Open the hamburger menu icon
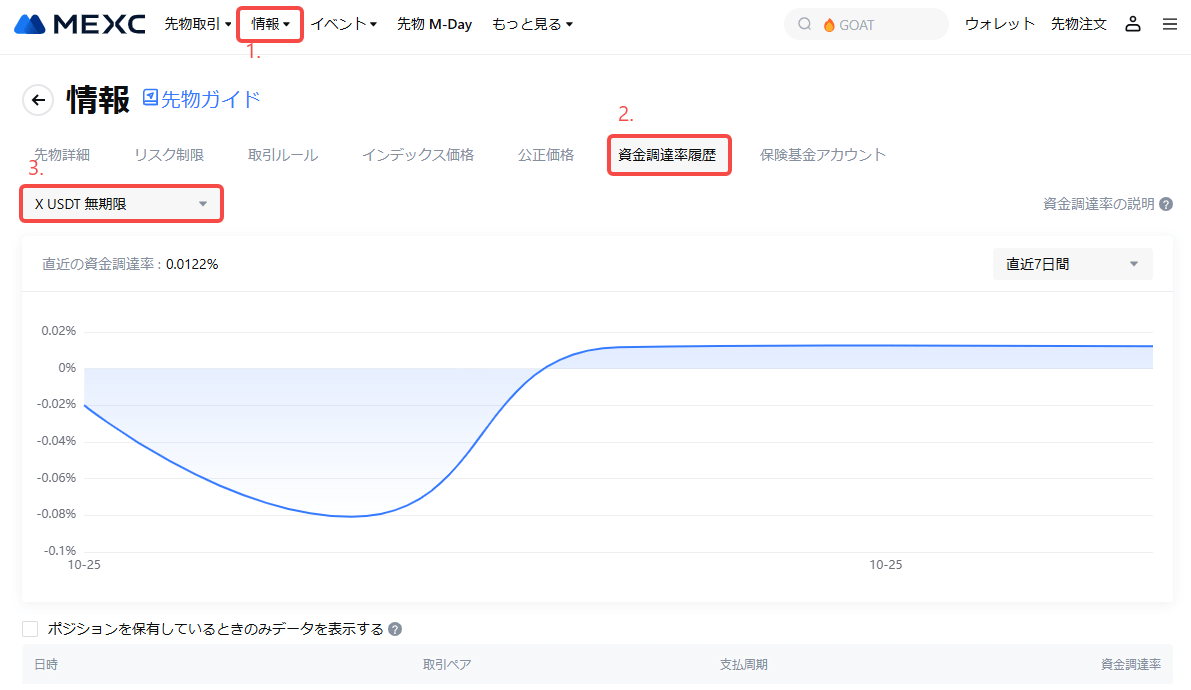 [1170, 24]
